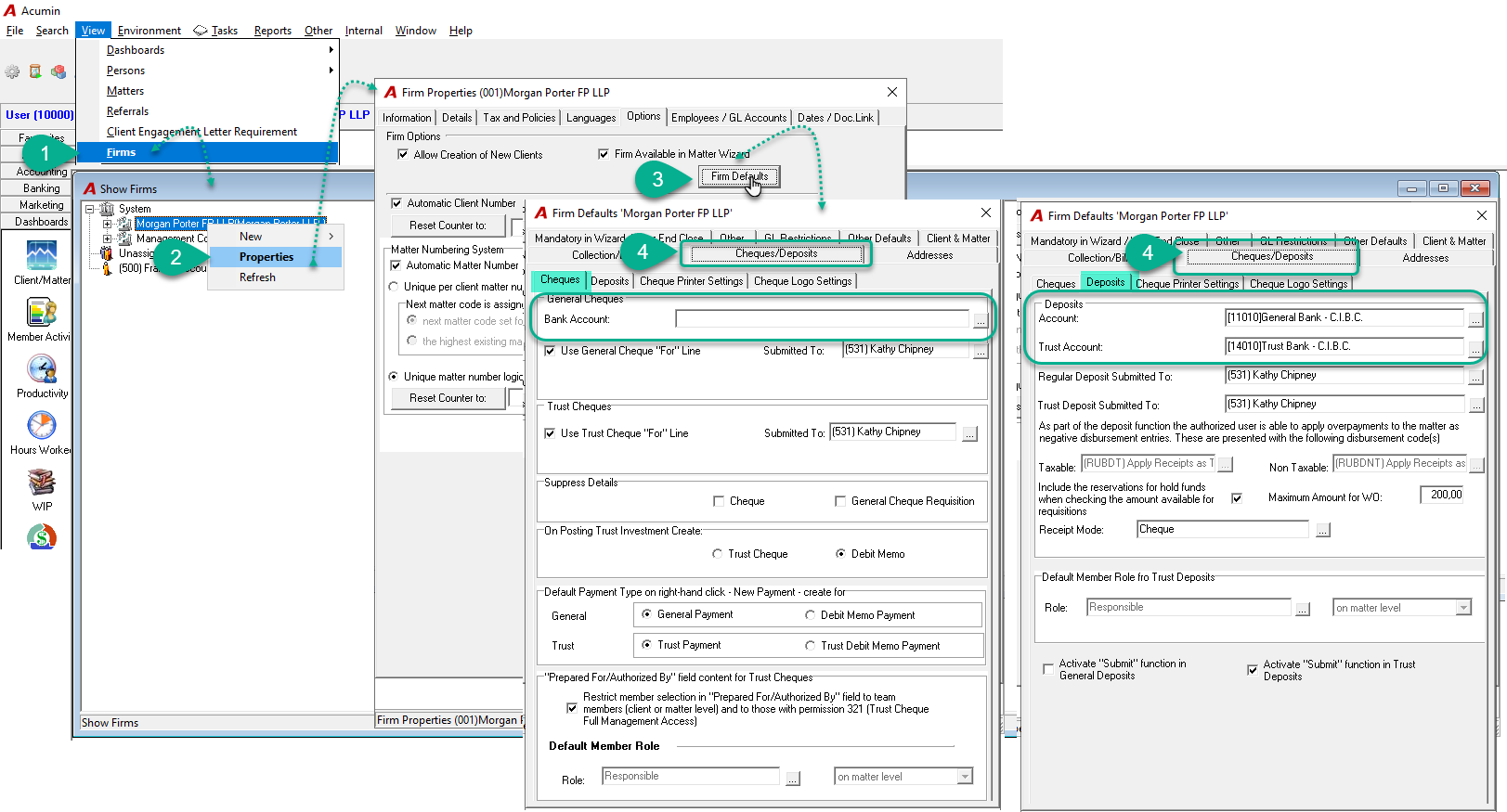Click the Receipt Mode browse button
The width and height of the screenshot is (1507, 812).
(x=1323, y=530)
